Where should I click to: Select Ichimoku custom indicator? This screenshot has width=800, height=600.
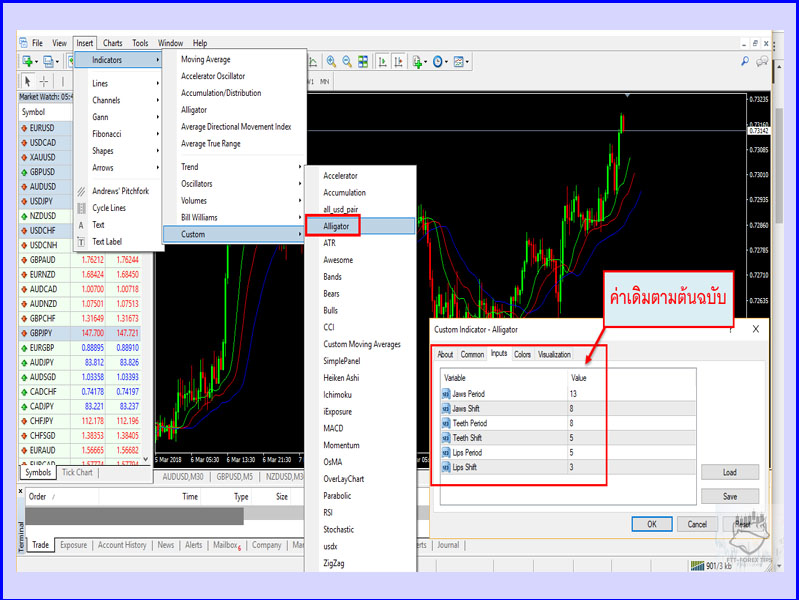pyautogui.click(x=360, y=395)
